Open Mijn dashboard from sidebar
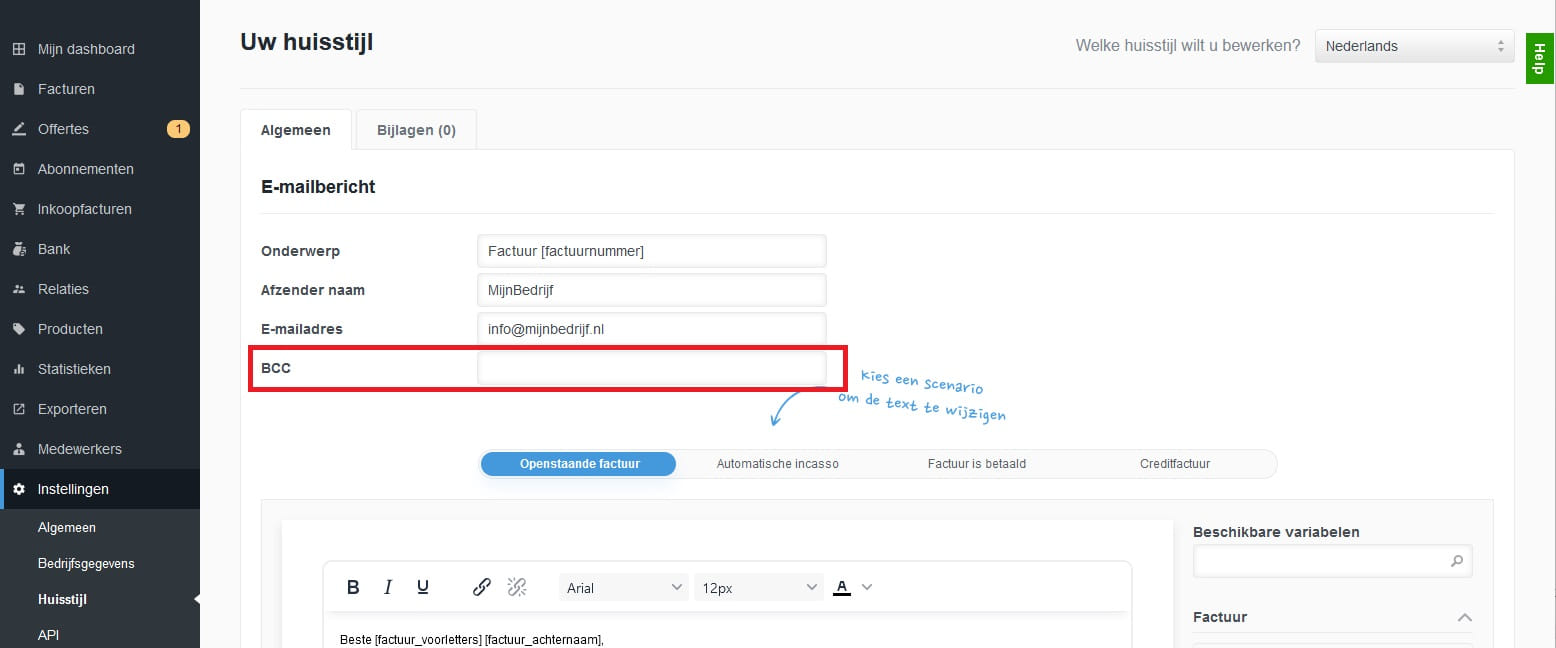This screenshot has width=1556, height=648. [86, 49]
